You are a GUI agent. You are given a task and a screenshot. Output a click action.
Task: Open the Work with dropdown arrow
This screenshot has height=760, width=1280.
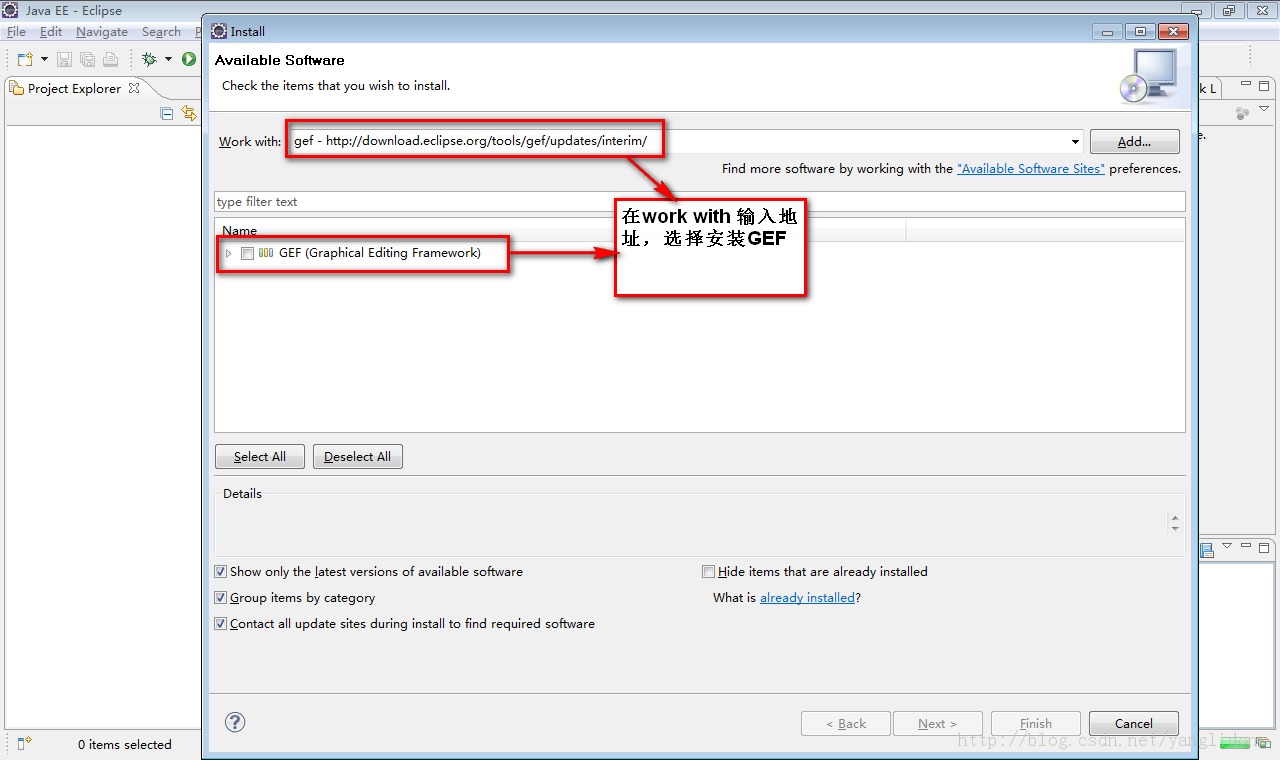pos(1075,142)
